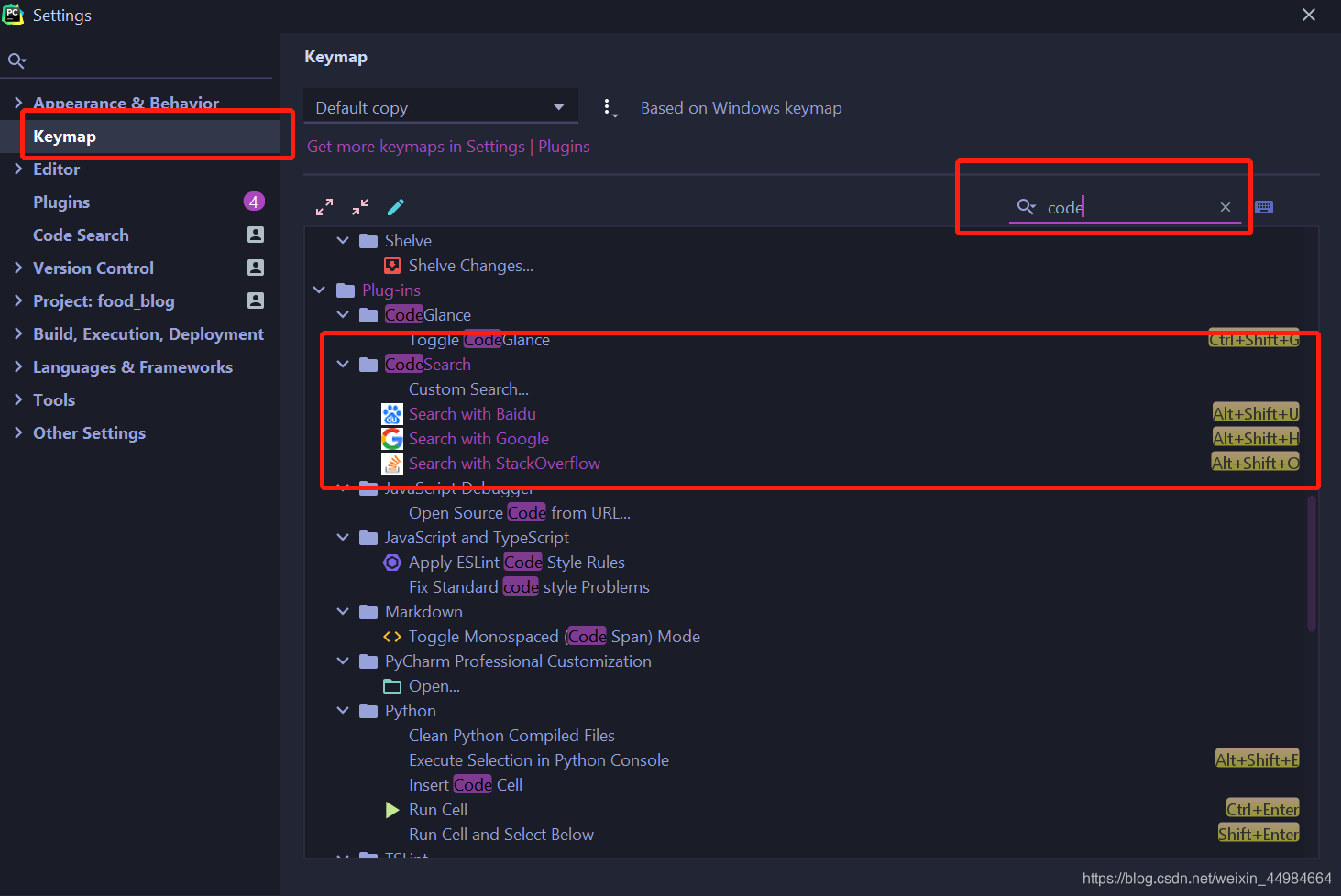This screenshot has height=896, width=1341.
Task: Click the Markdown folder icon
Action: [368, 612]
